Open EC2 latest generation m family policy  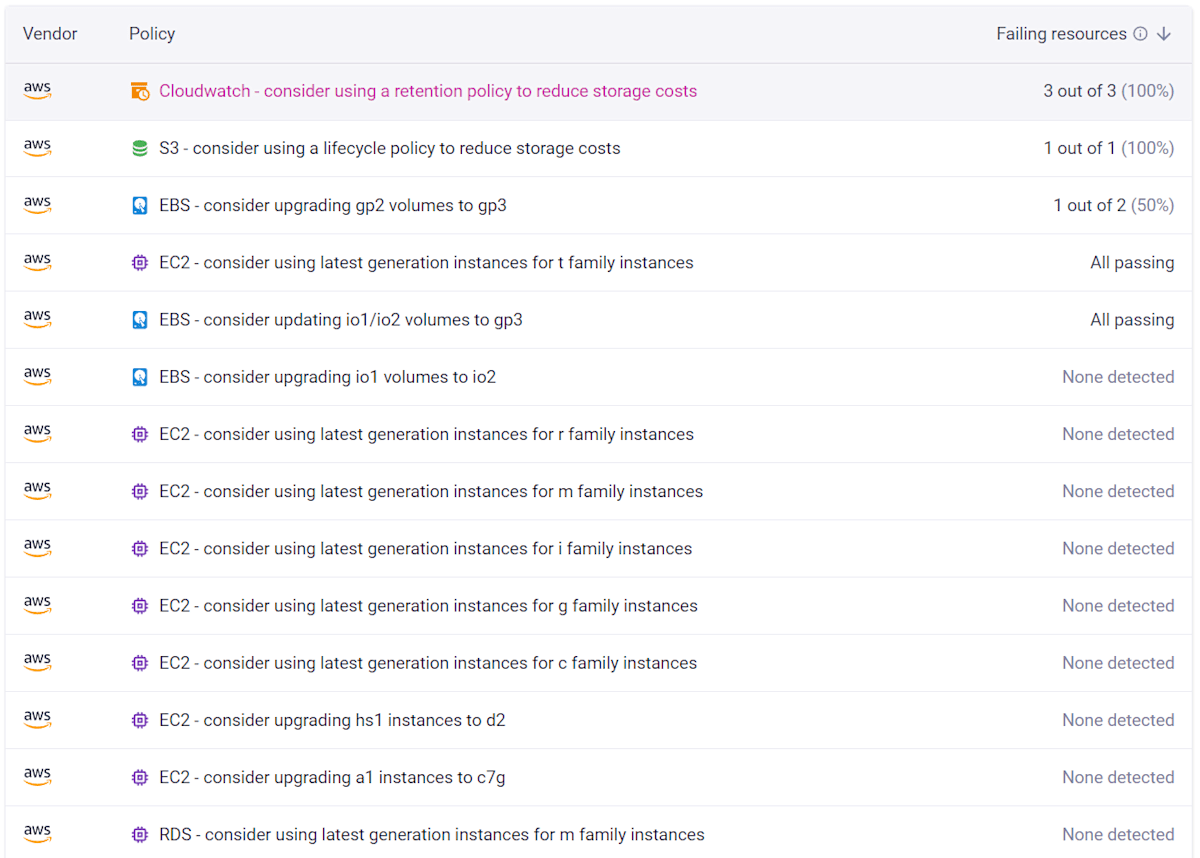tap(431, 491)
